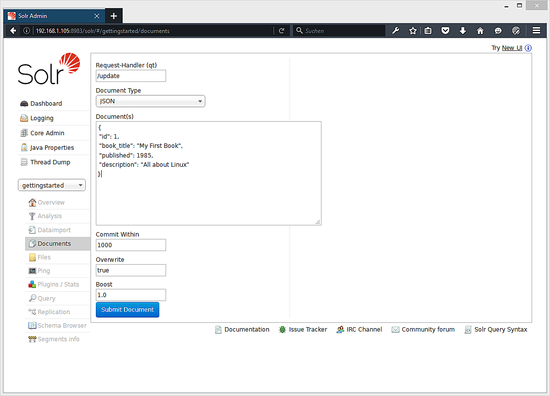This screenshot has width=550, height=396.
Task: Open the IRC Channel link
Action: pyautogui.click(x=359, y=329)
